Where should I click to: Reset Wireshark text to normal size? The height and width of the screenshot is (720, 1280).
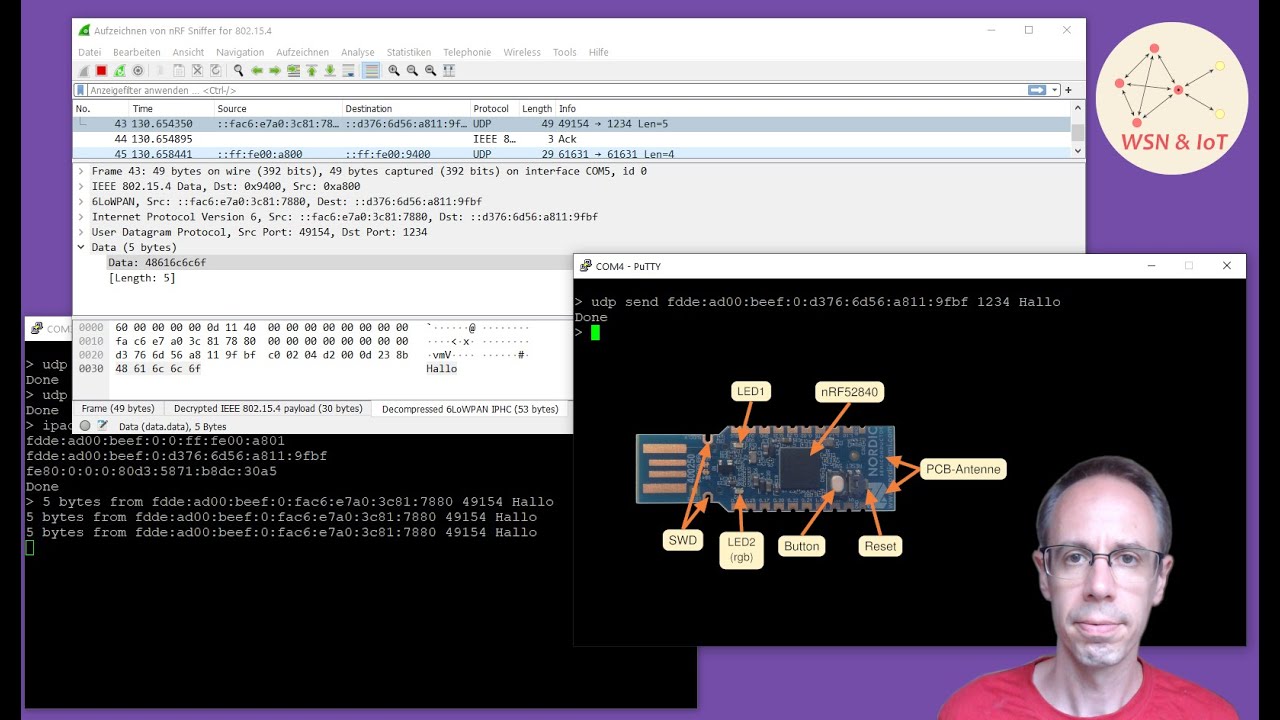(431, 71)
